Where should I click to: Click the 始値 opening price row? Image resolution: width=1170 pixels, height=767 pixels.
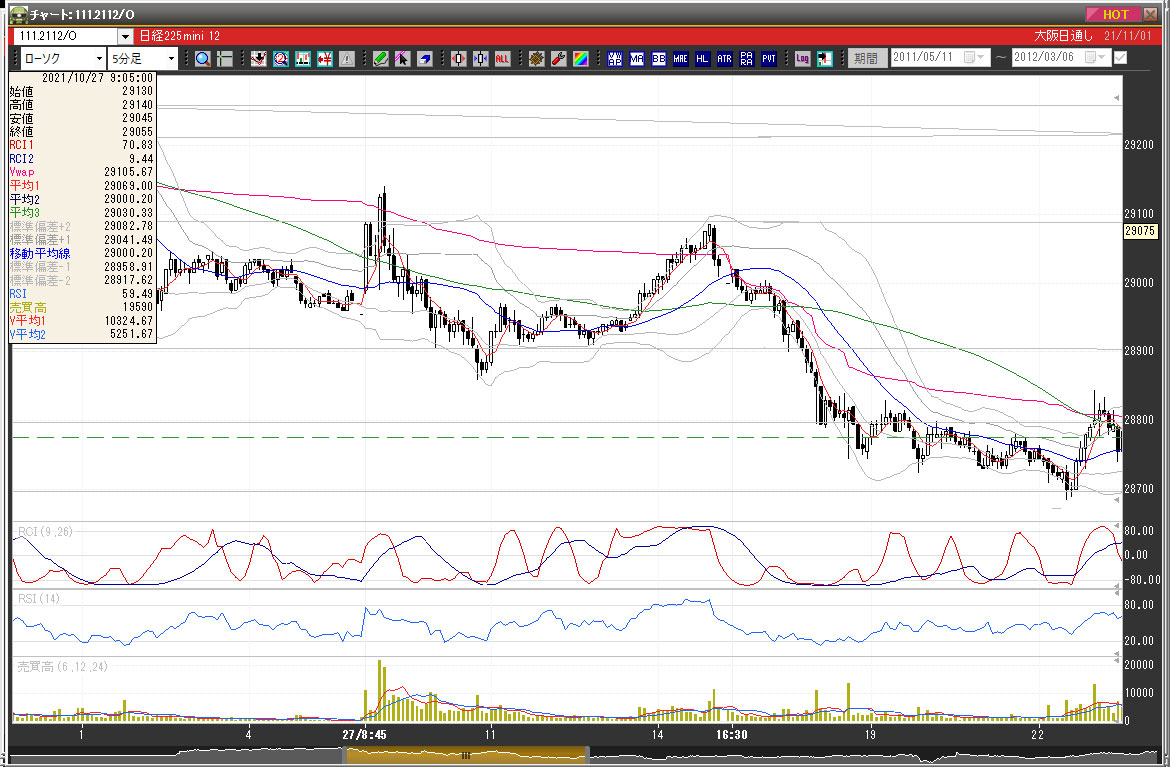pyautogui.click(x=81, y=91)
